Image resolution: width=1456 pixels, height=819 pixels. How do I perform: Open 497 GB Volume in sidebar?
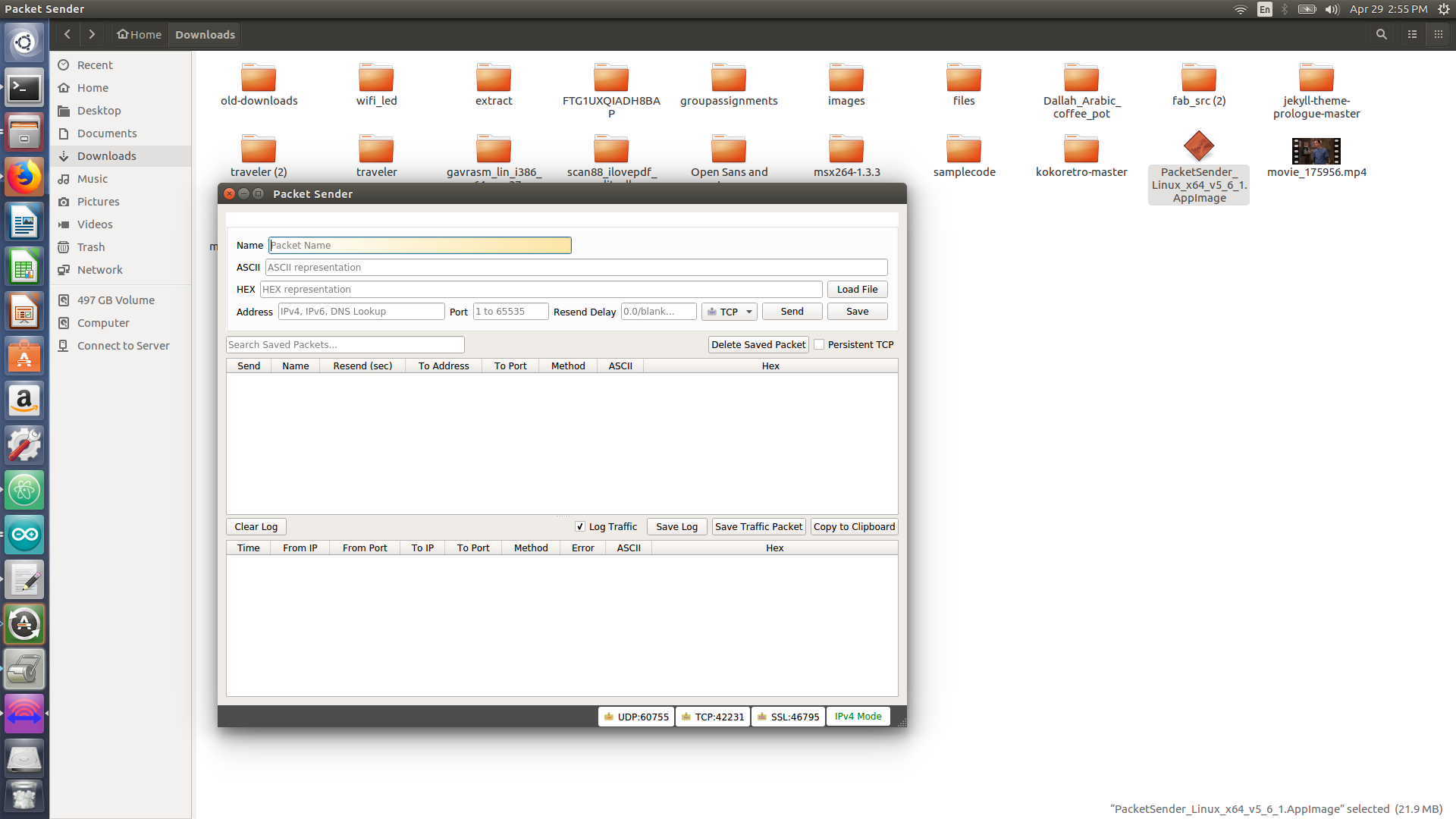click(115, 300)
